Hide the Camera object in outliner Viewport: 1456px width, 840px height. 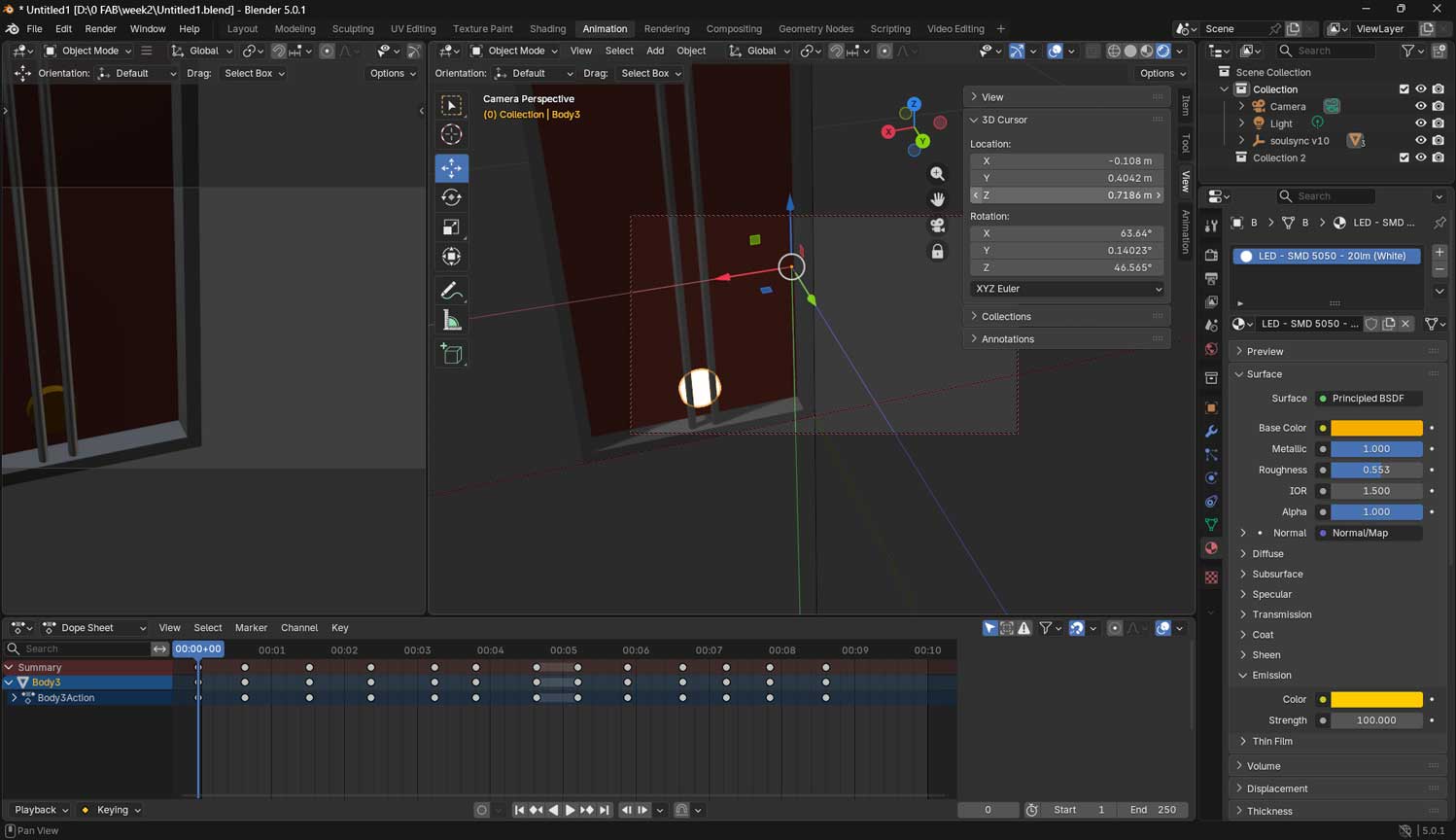pyautogui.click(x=1420, y=106)
